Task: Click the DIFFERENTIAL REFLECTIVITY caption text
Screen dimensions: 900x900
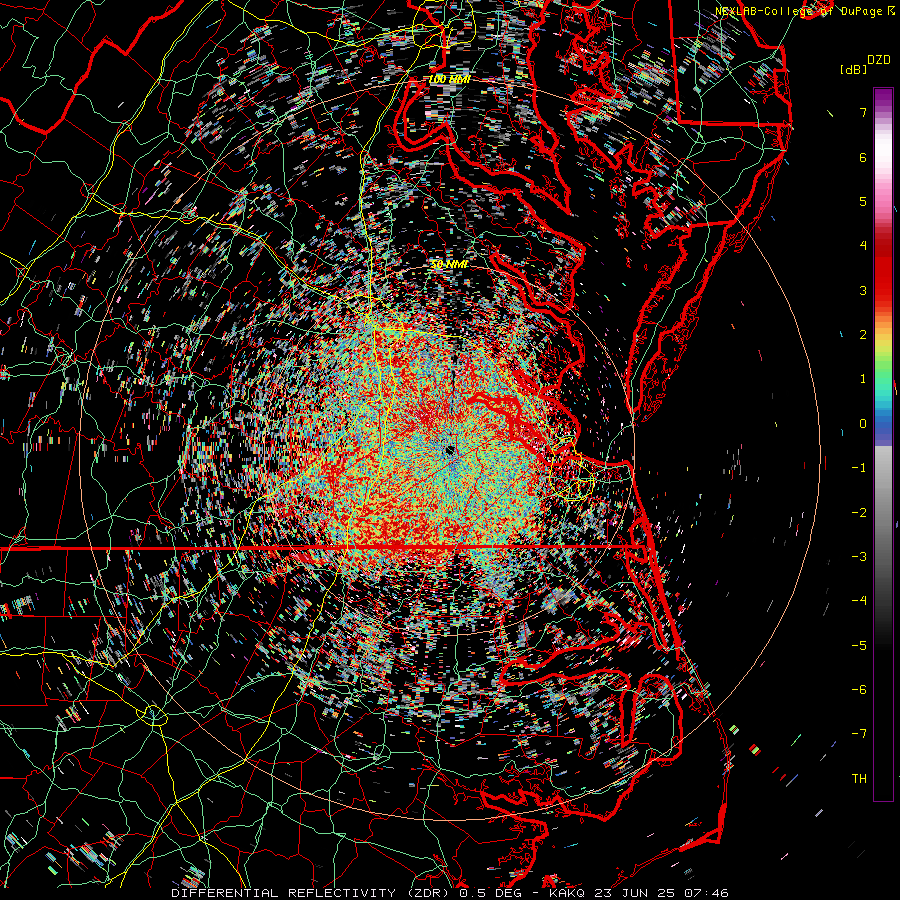Action: tap(283, 893)
